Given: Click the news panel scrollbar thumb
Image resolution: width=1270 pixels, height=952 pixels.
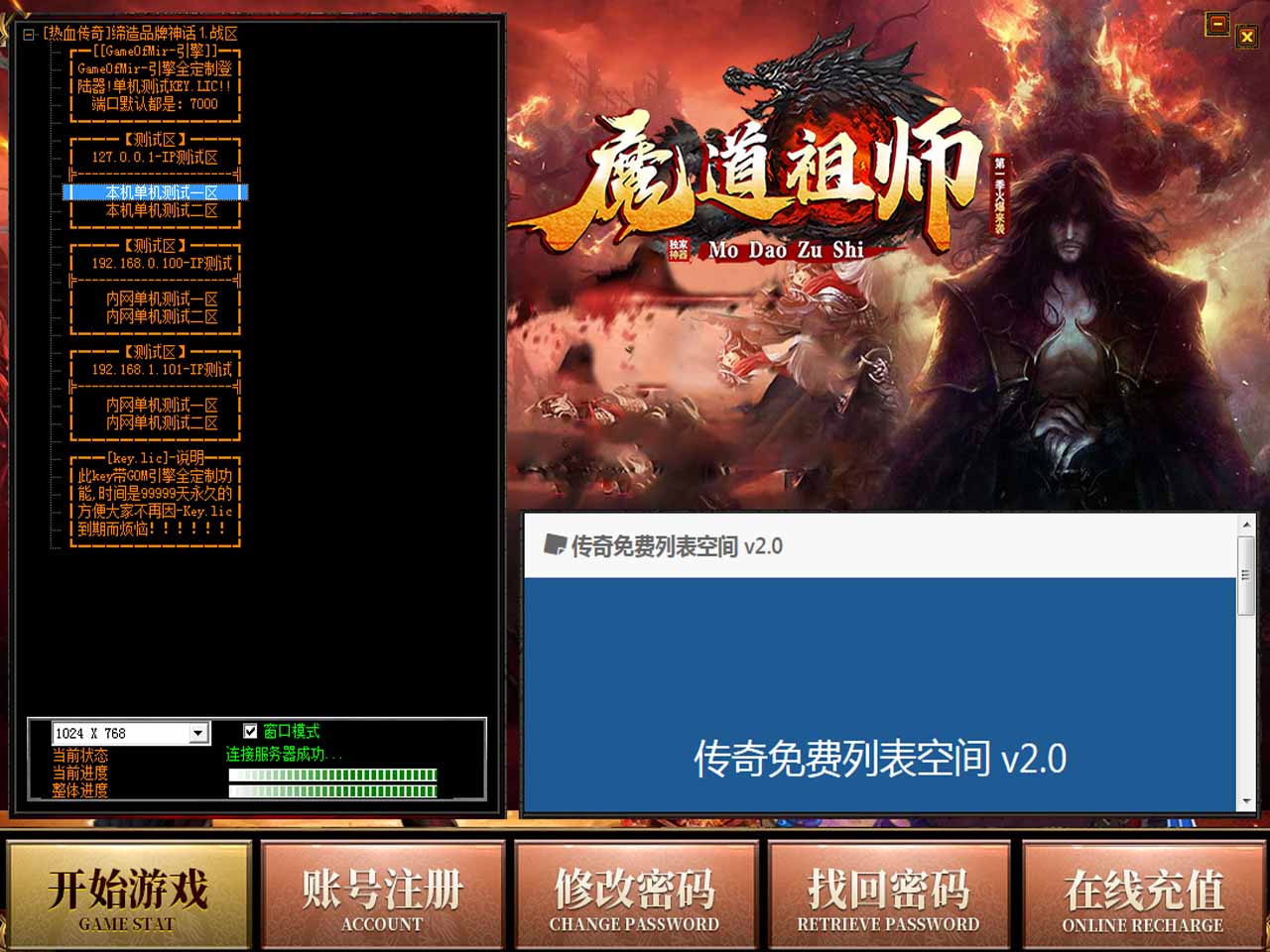Looking at the screenshot, I should point(1246,575).
